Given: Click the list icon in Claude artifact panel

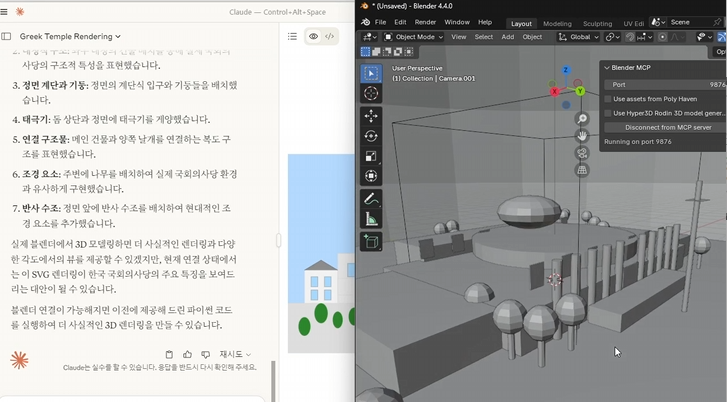Looking at the screenshot, I should click(x=292, y=36).
